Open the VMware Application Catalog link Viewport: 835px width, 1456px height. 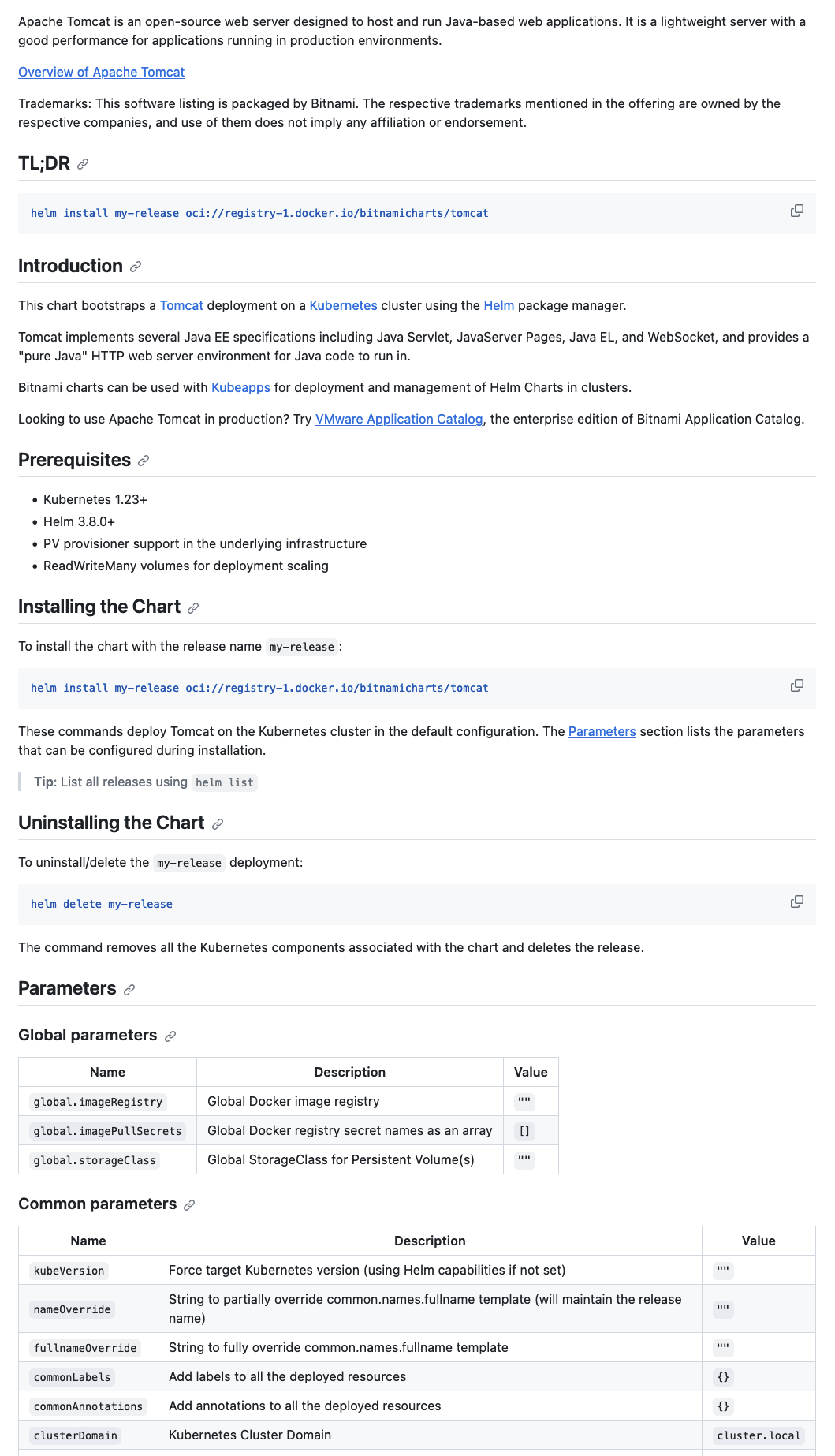click(399, 419)
